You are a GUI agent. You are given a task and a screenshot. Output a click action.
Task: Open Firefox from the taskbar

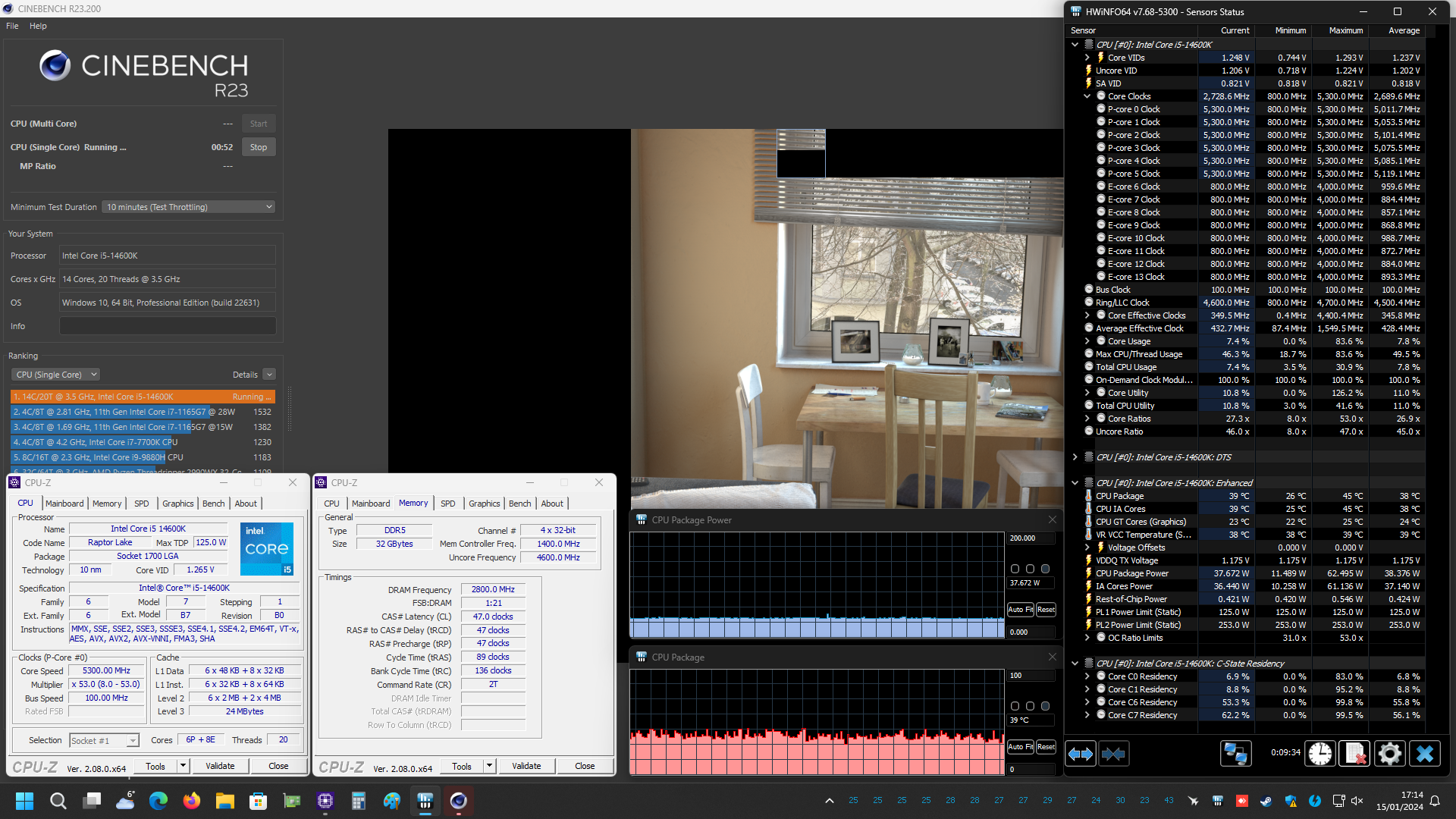pyautogui.click(x=192, y=801)
